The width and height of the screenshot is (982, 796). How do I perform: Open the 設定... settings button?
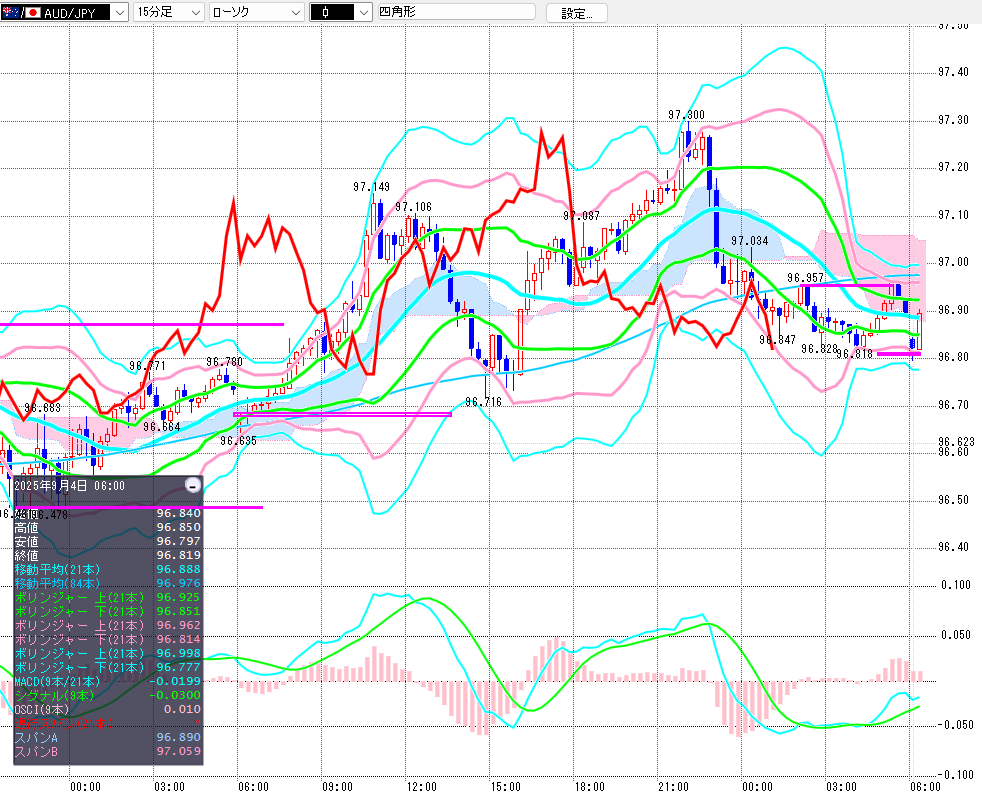tap(577, 13)
